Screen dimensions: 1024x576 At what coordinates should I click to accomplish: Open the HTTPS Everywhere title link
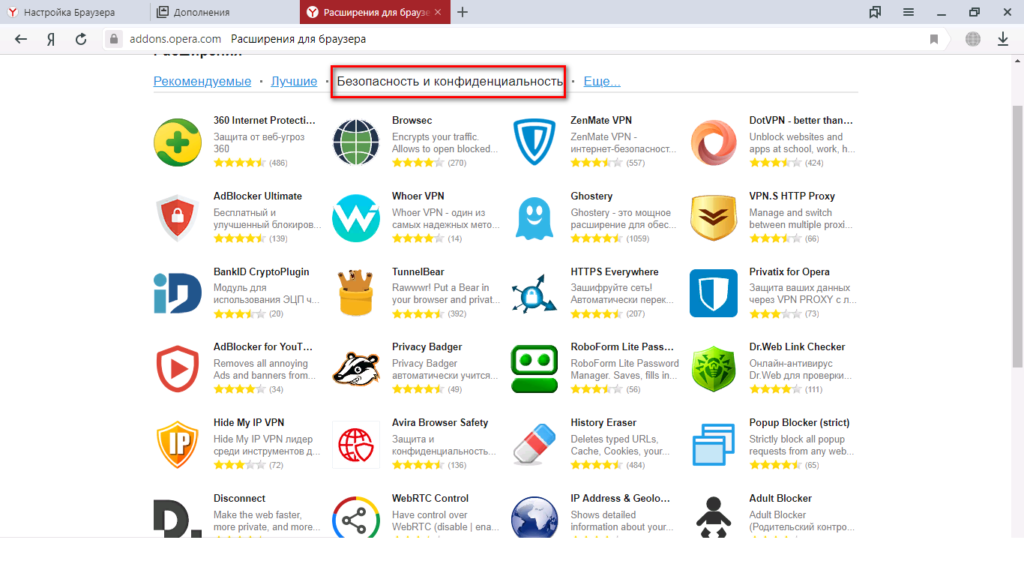(614, 272)
